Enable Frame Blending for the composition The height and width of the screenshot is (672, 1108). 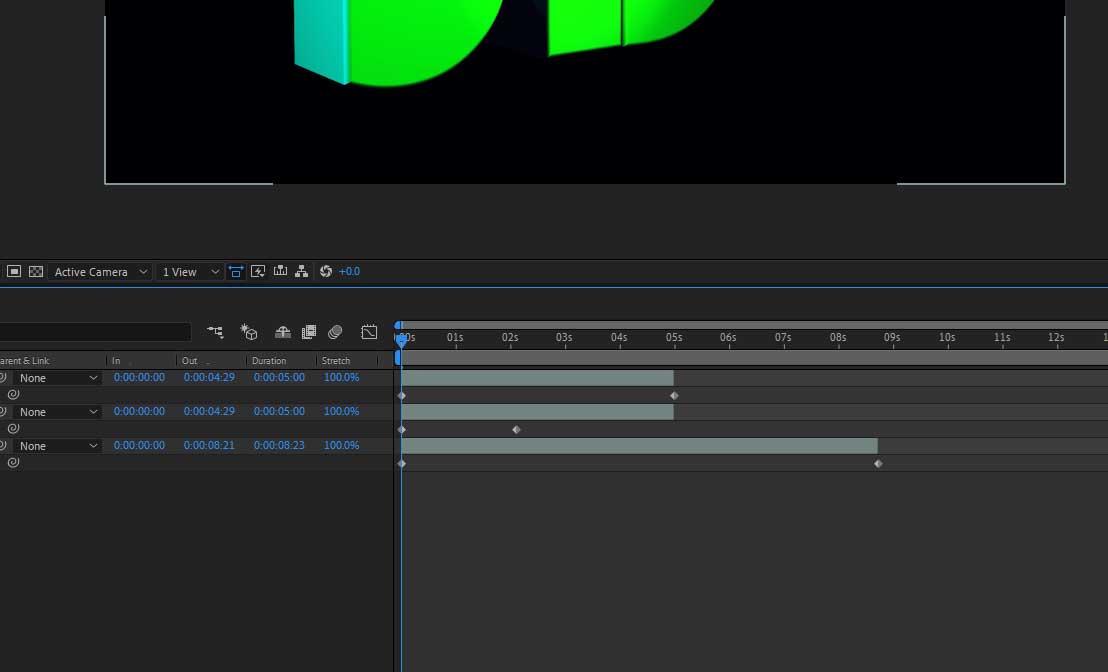point(308,332)
